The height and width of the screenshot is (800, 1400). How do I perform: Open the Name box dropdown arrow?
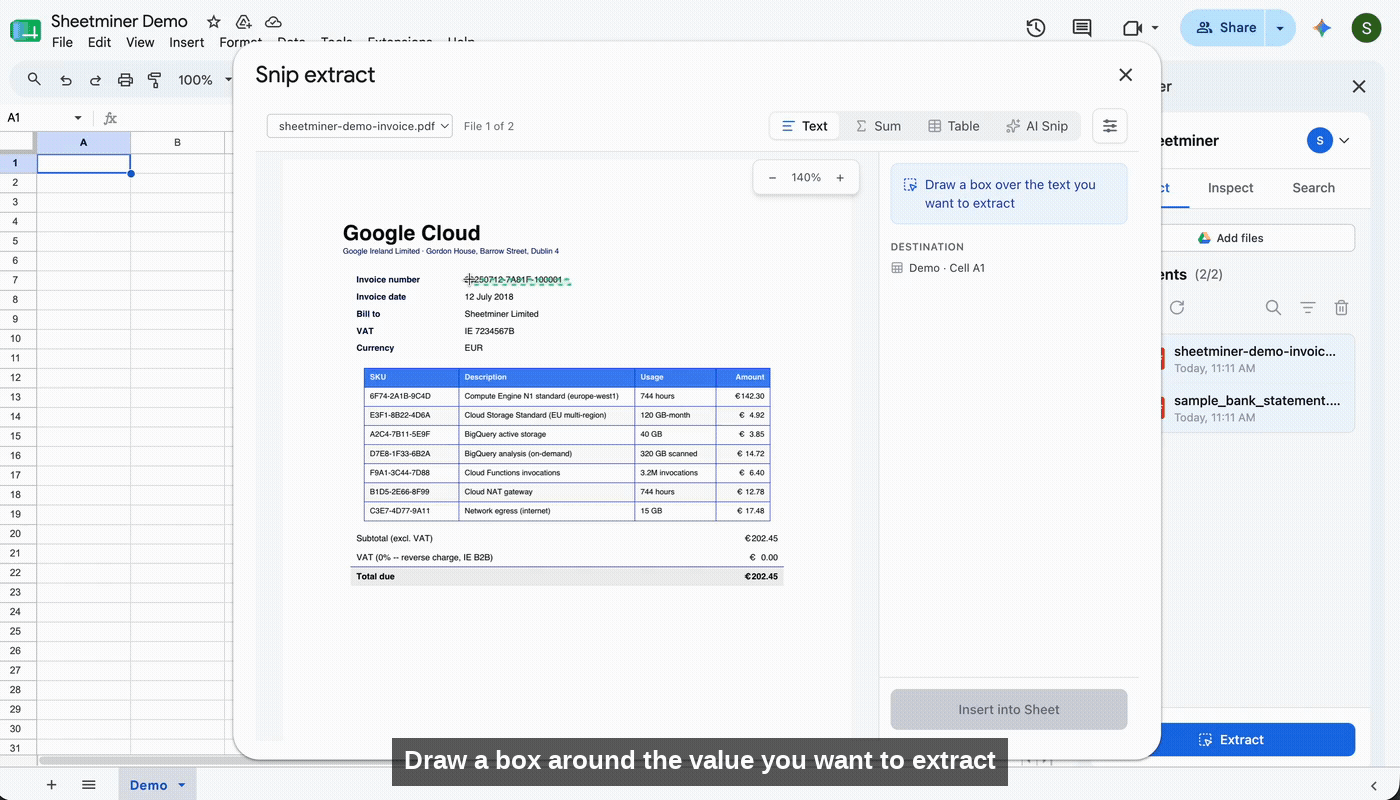[78, 118]
